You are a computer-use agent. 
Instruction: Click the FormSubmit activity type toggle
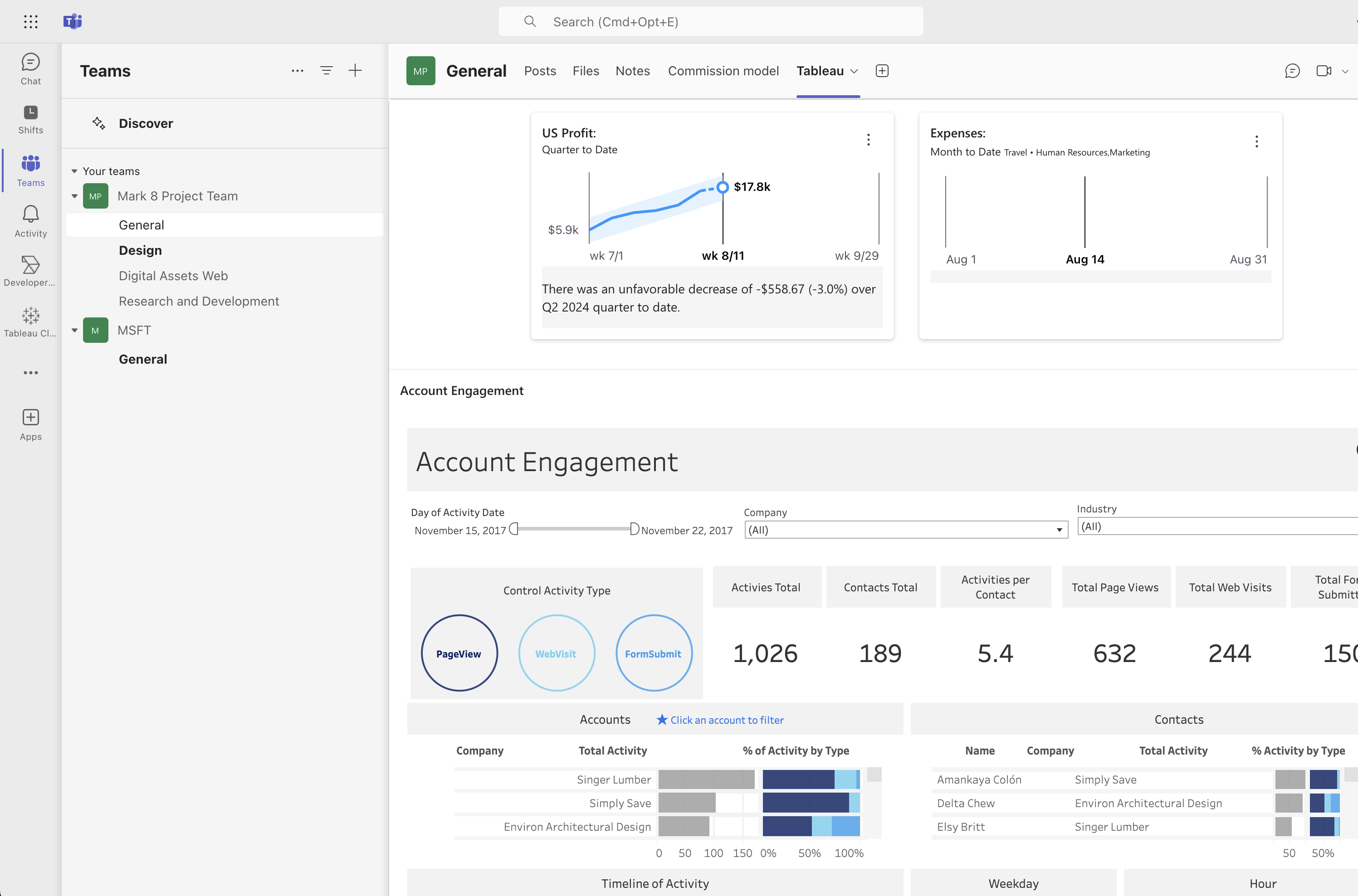click(x=652, y=653)
